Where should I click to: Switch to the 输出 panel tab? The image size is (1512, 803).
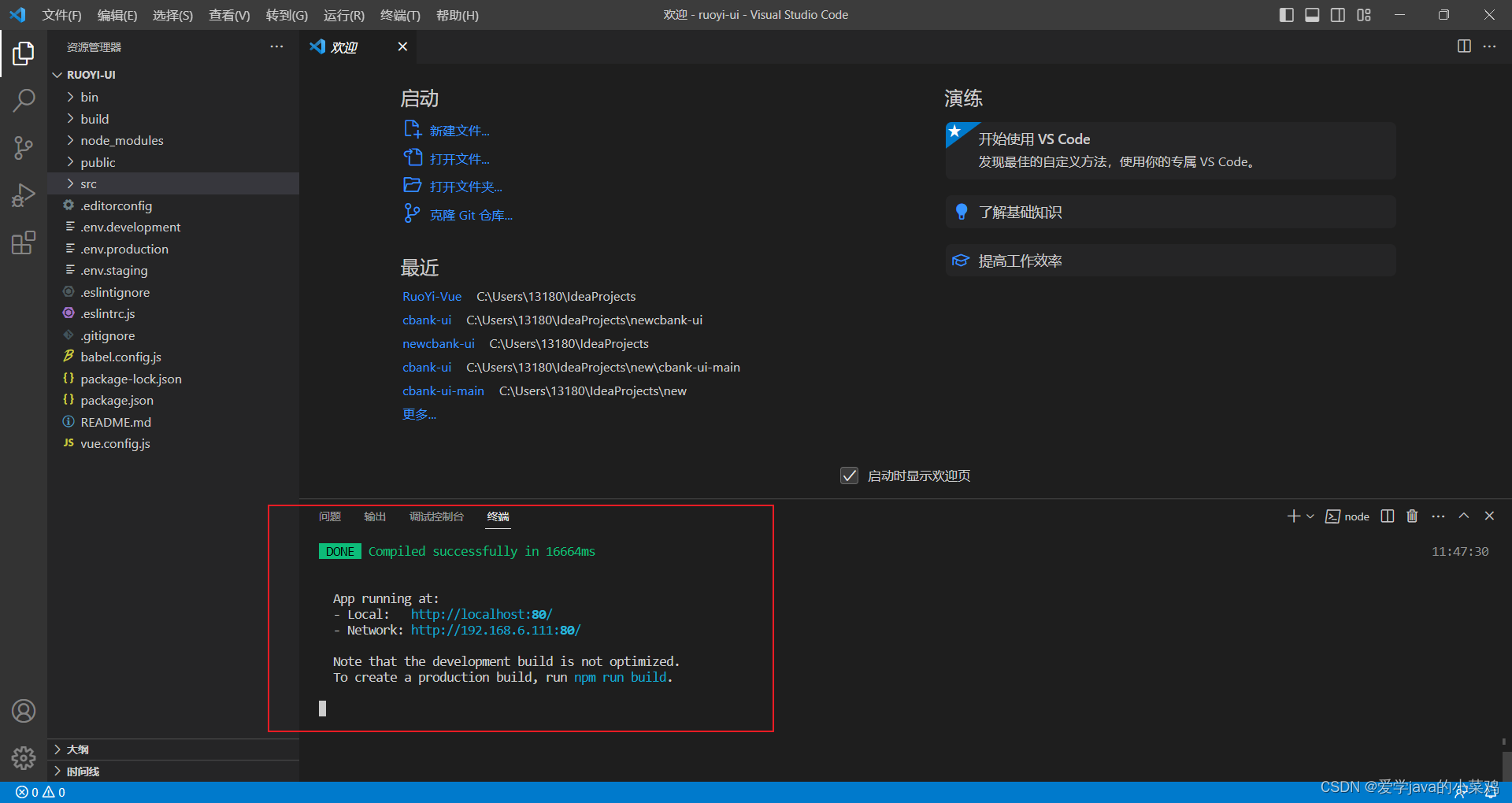(x=375, y=516)
